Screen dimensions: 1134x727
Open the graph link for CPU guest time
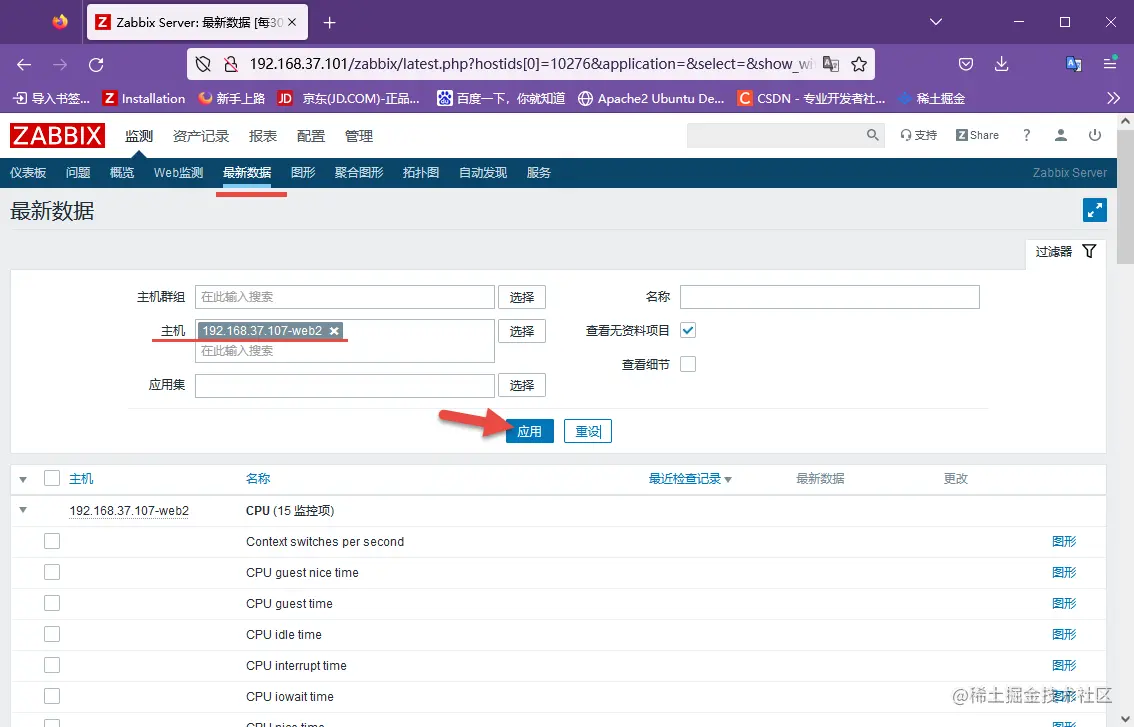coord(1064,603)
